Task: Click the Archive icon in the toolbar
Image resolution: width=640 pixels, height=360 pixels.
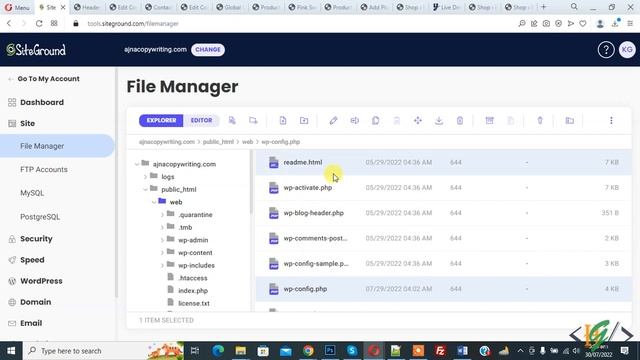Action: tap(489, 120)
